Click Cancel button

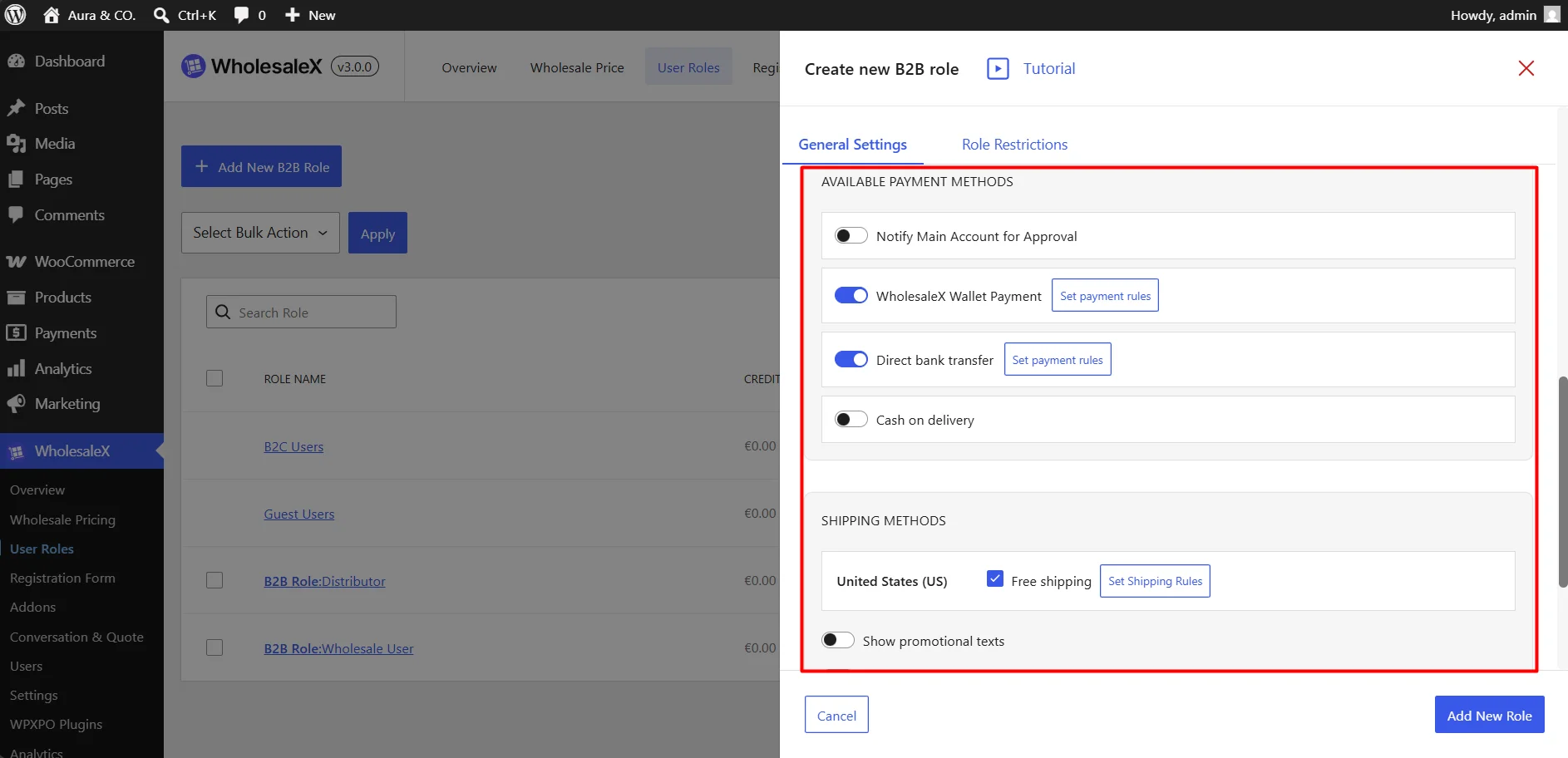836,715
